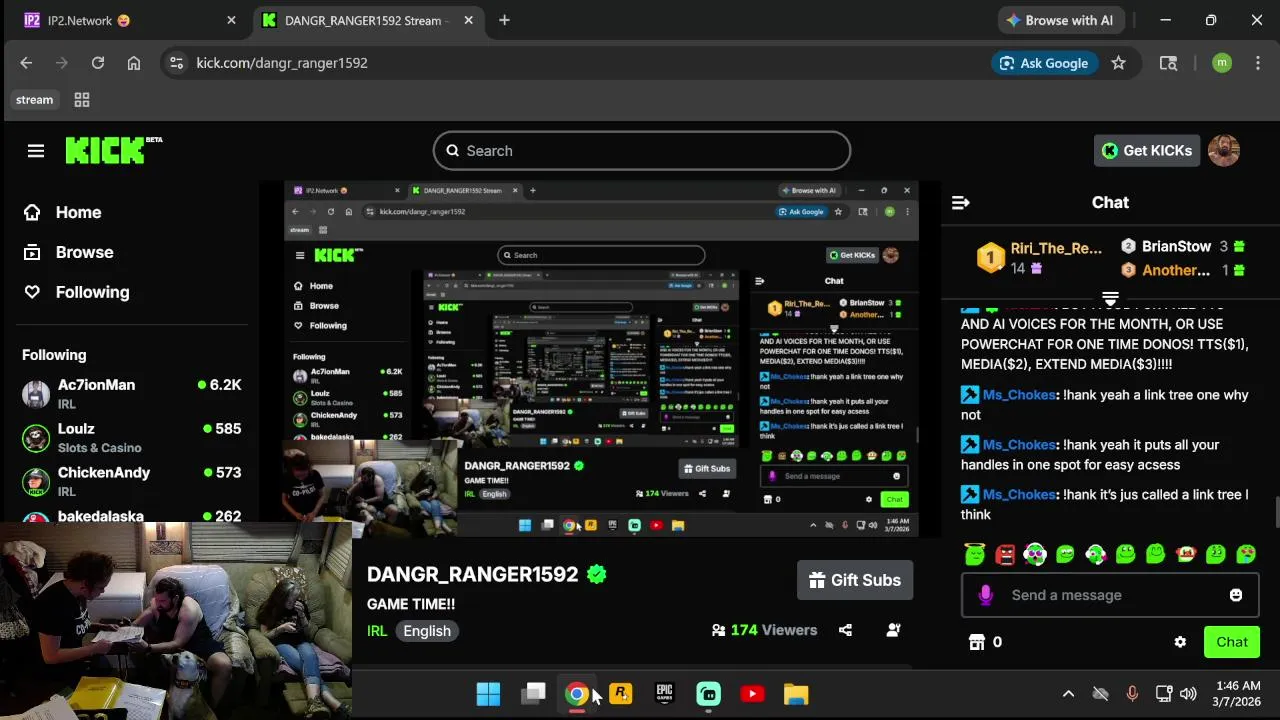Click Ms_Chokes username on 'easy acsess' message
Screen dimensions: 1280x720
coord(1019,445)
